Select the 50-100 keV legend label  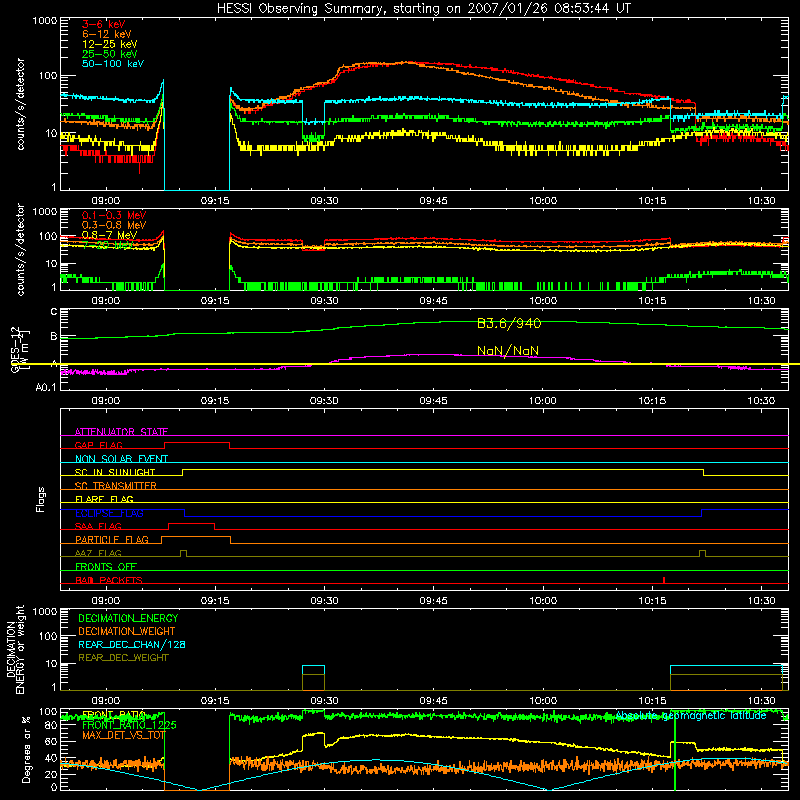click(x=113, y=64)
